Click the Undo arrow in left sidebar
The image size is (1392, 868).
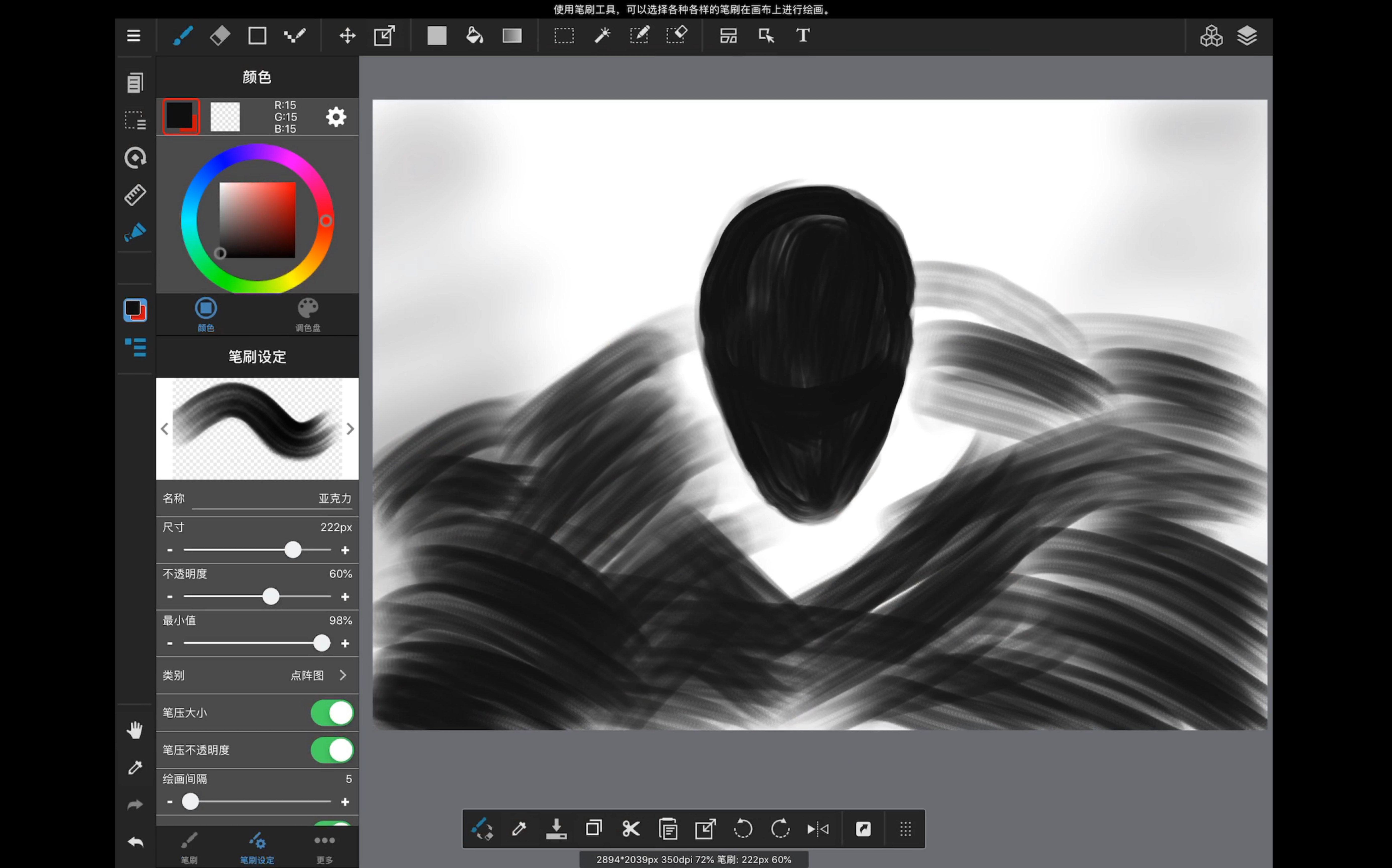coord(135,842)
